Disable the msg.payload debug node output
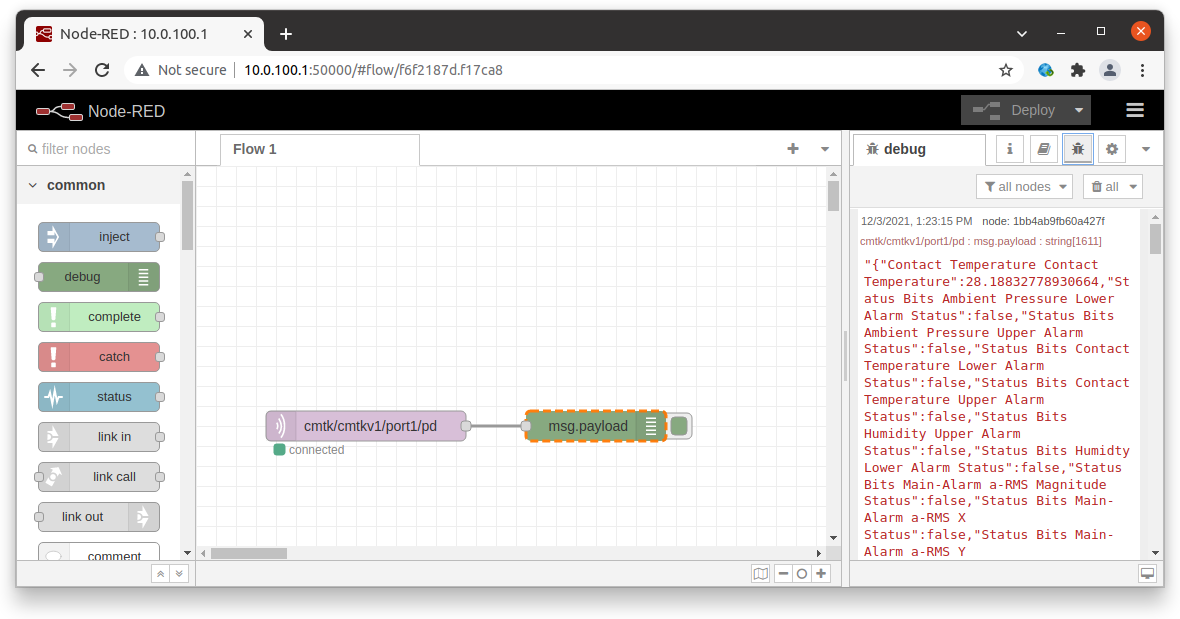 [x=679, y=425]
